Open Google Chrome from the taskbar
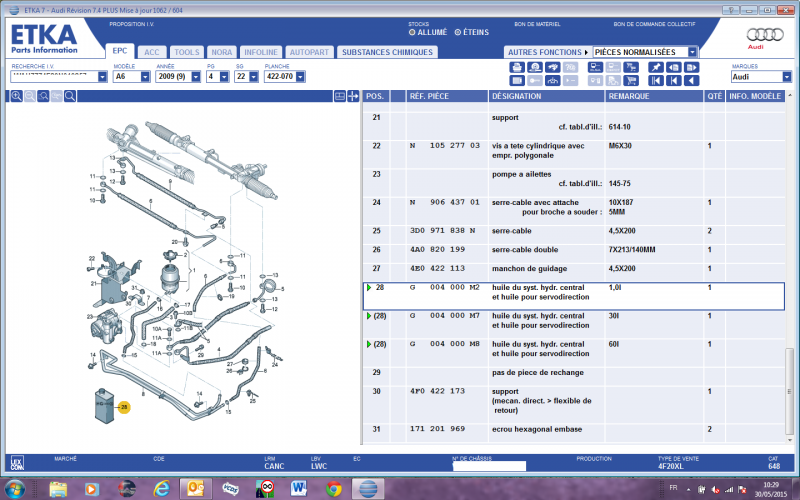 click(x=334, y=489)
